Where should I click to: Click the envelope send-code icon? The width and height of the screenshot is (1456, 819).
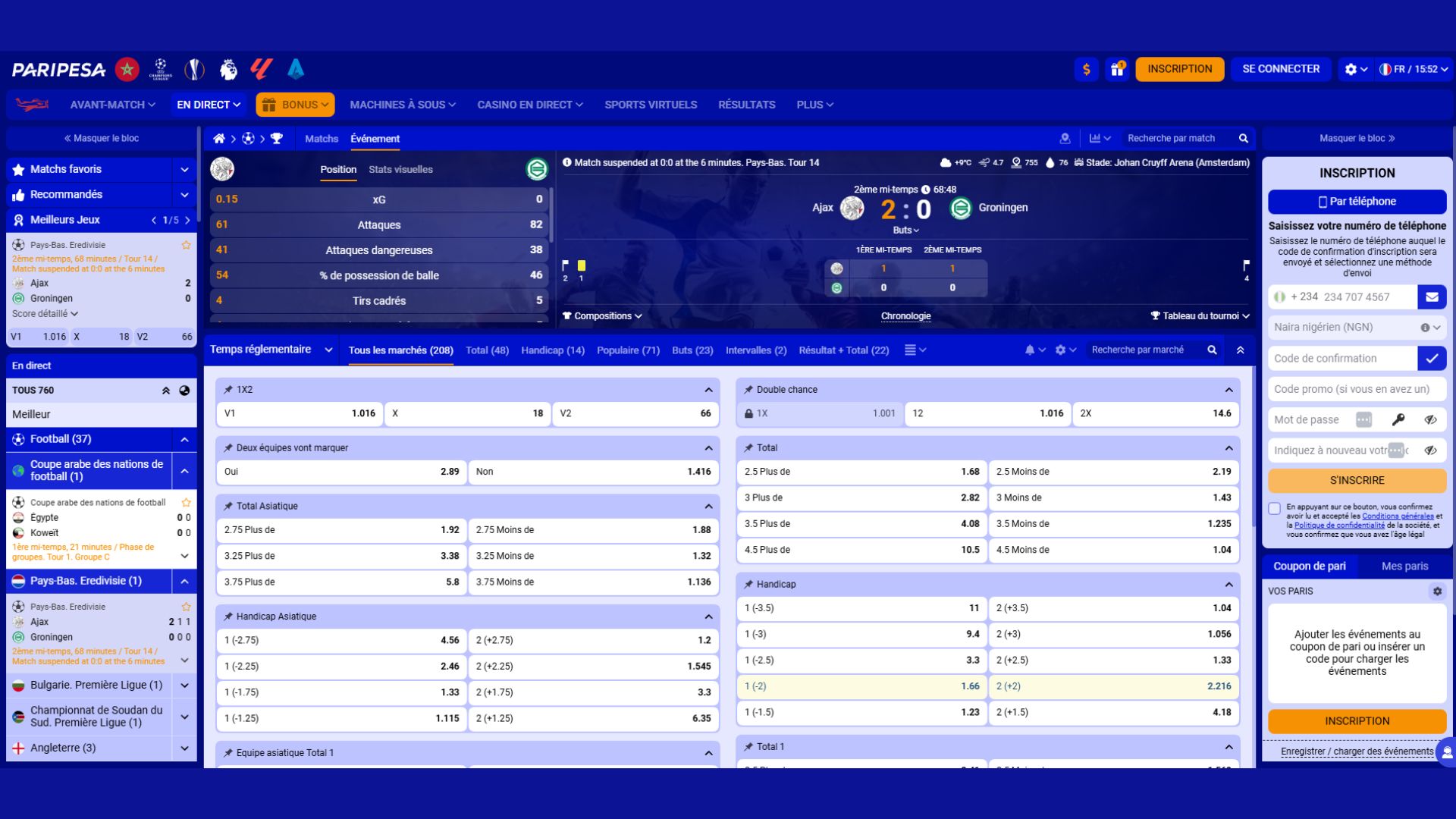tap(1432, 297)
